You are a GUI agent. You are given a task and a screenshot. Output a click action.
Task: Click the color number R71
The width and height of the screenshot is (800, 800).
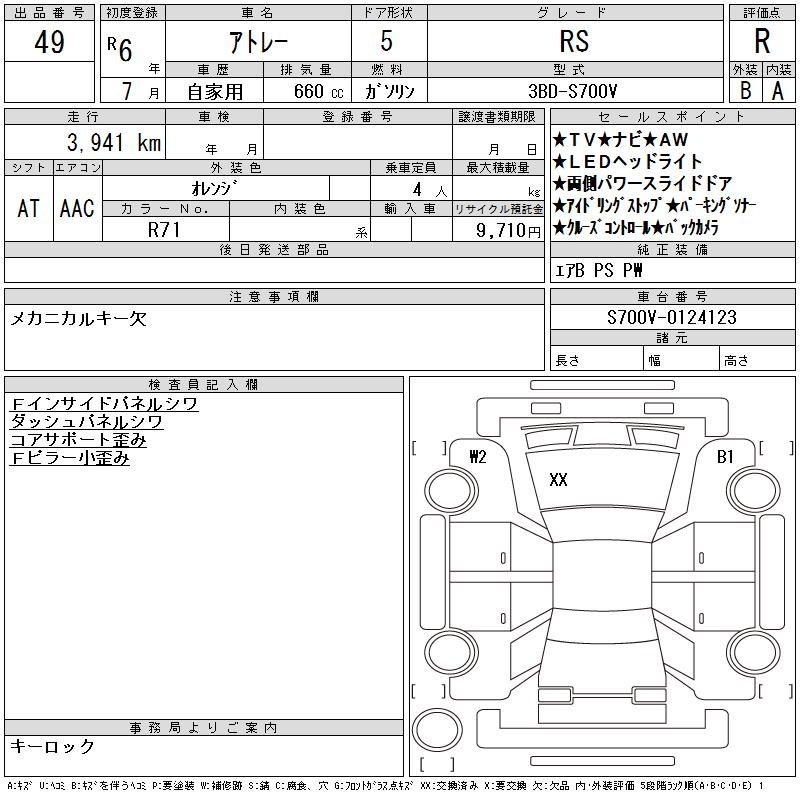tap(164, 230)
